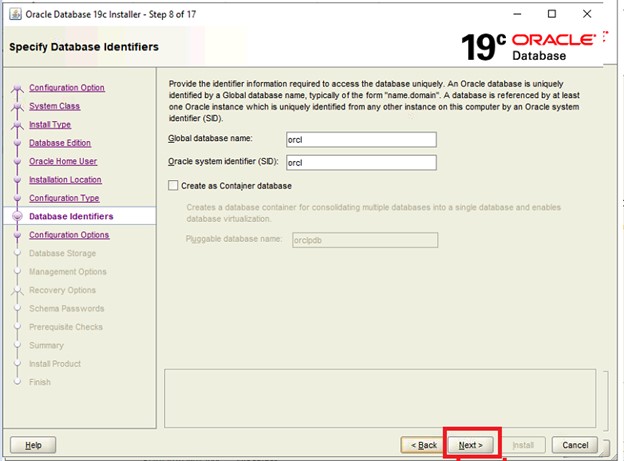Viewport: 624px width, 461px height.
Task: Go to the Install Type step
Action: coord(50,125)
